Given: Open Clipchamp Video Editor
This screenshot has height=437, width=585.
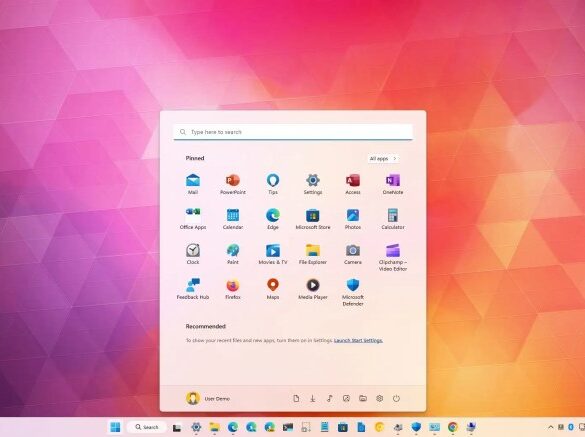Looking at the screenshot, I should tap(392, 257).
